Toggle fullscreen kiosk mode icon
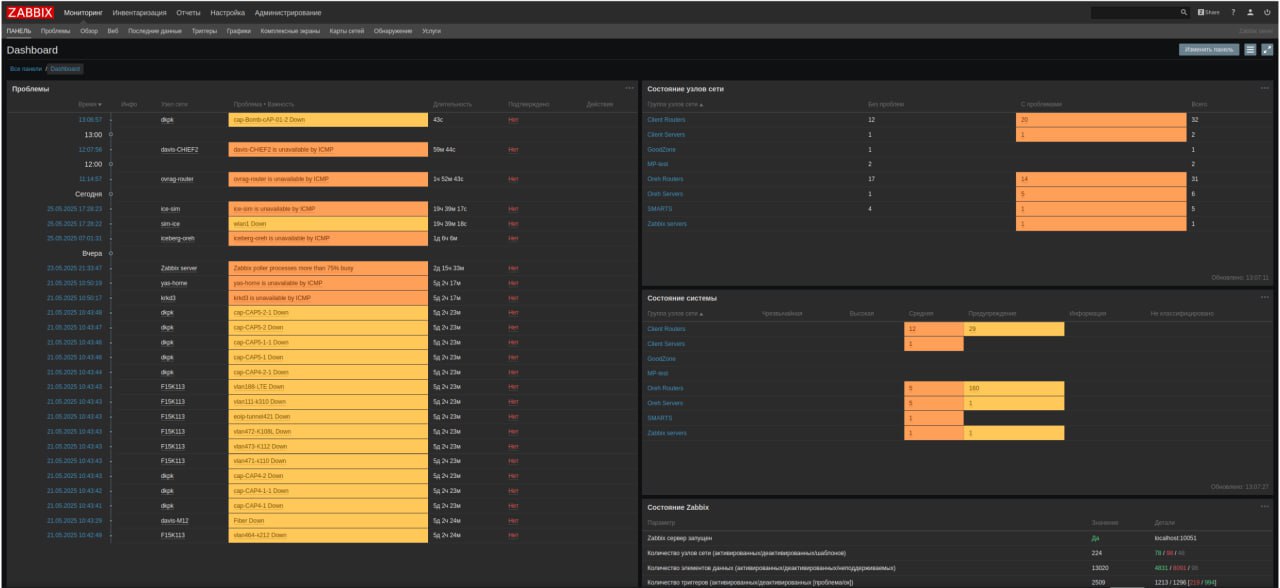The height and width of the screenshot is (588, 1280). [1267, 50]
